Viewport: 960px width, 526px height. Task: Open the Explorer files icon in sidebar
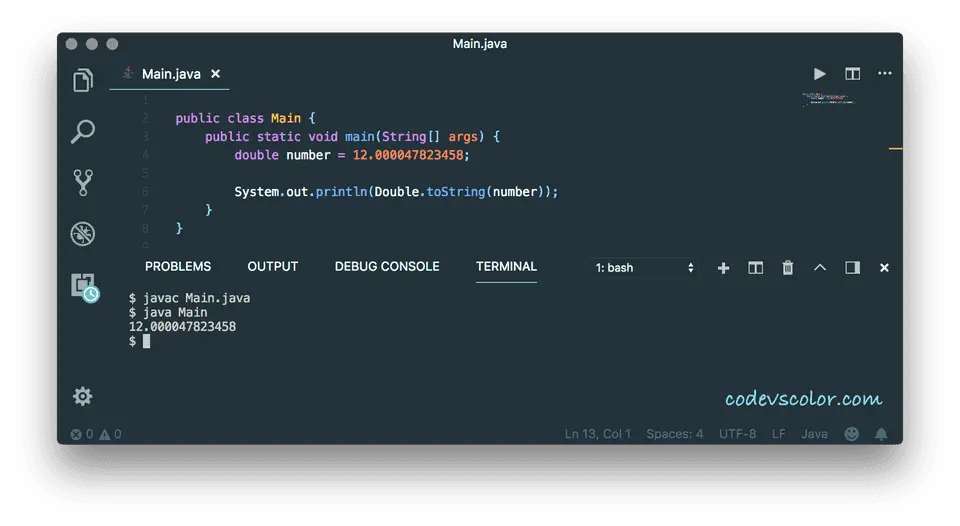[x=83, y=81]
